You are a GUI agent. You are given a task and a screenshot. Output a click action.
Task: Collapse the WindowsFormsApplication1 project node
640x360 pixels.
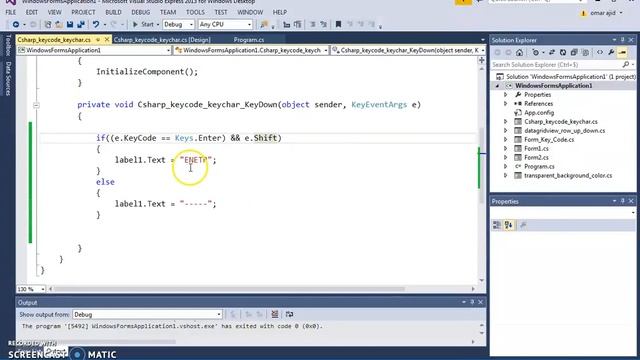point(498,86)
